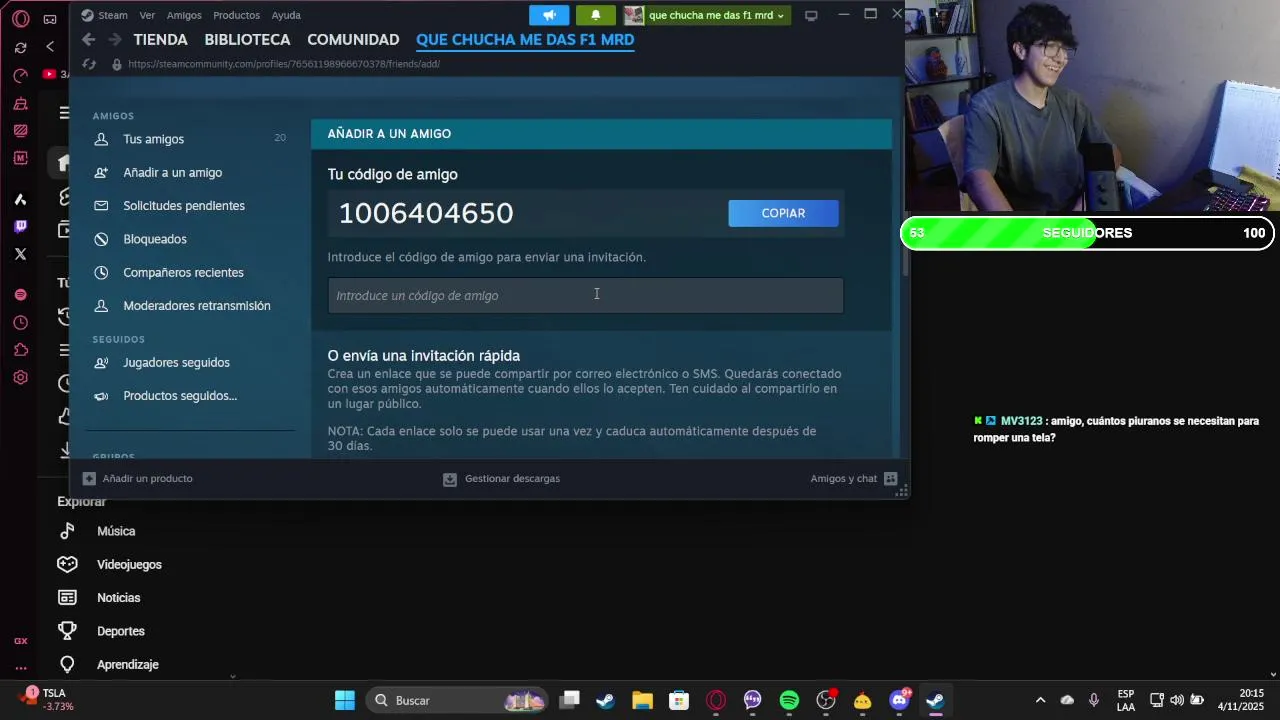The image size is (1280, 720).
Task: Click the friend code 1006404650
Action: tap(426, 213)
